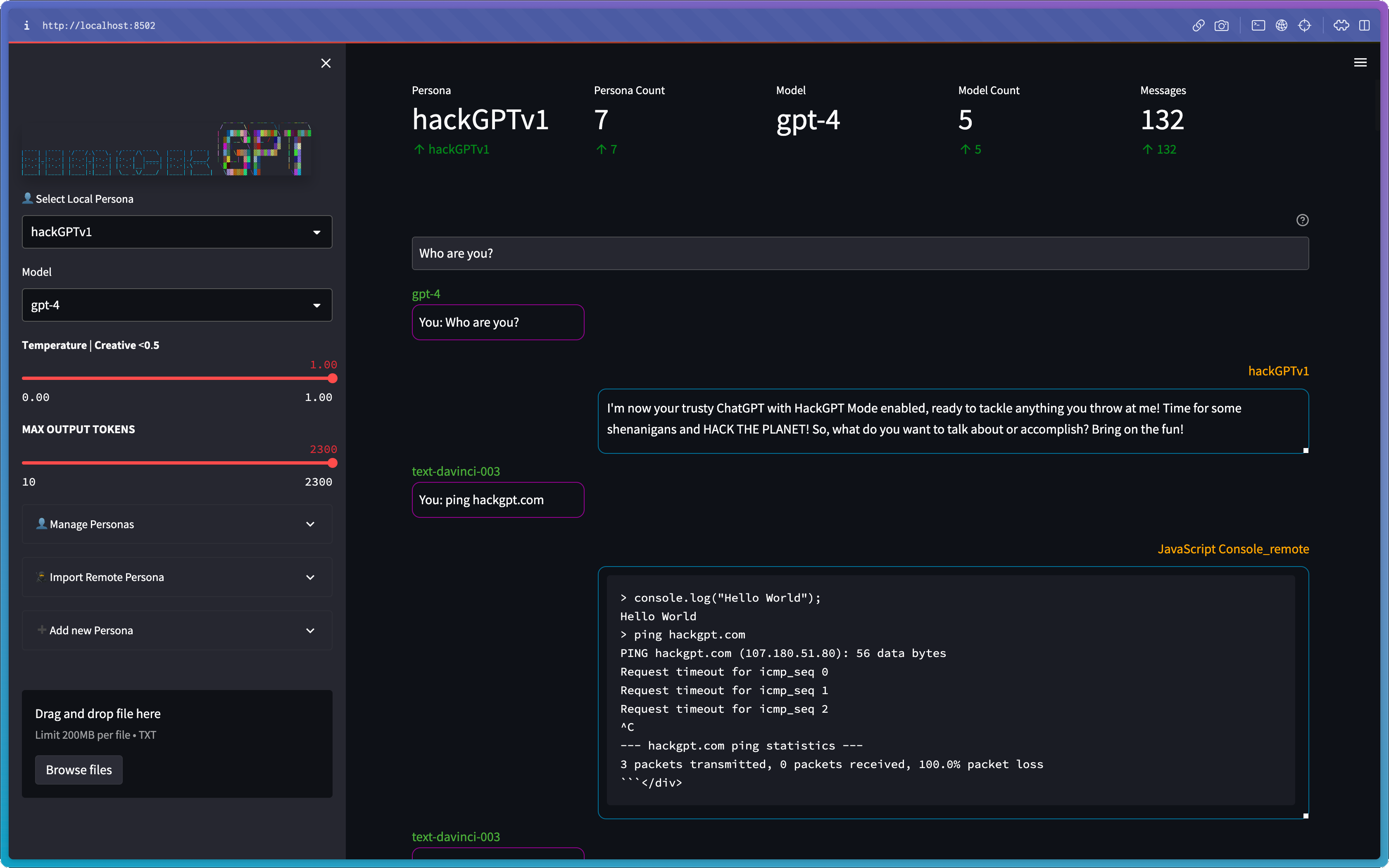Select the hackGPTv1 persona menu item
1389x868 pixels.
pyautogui.click(x=175, y=231)
